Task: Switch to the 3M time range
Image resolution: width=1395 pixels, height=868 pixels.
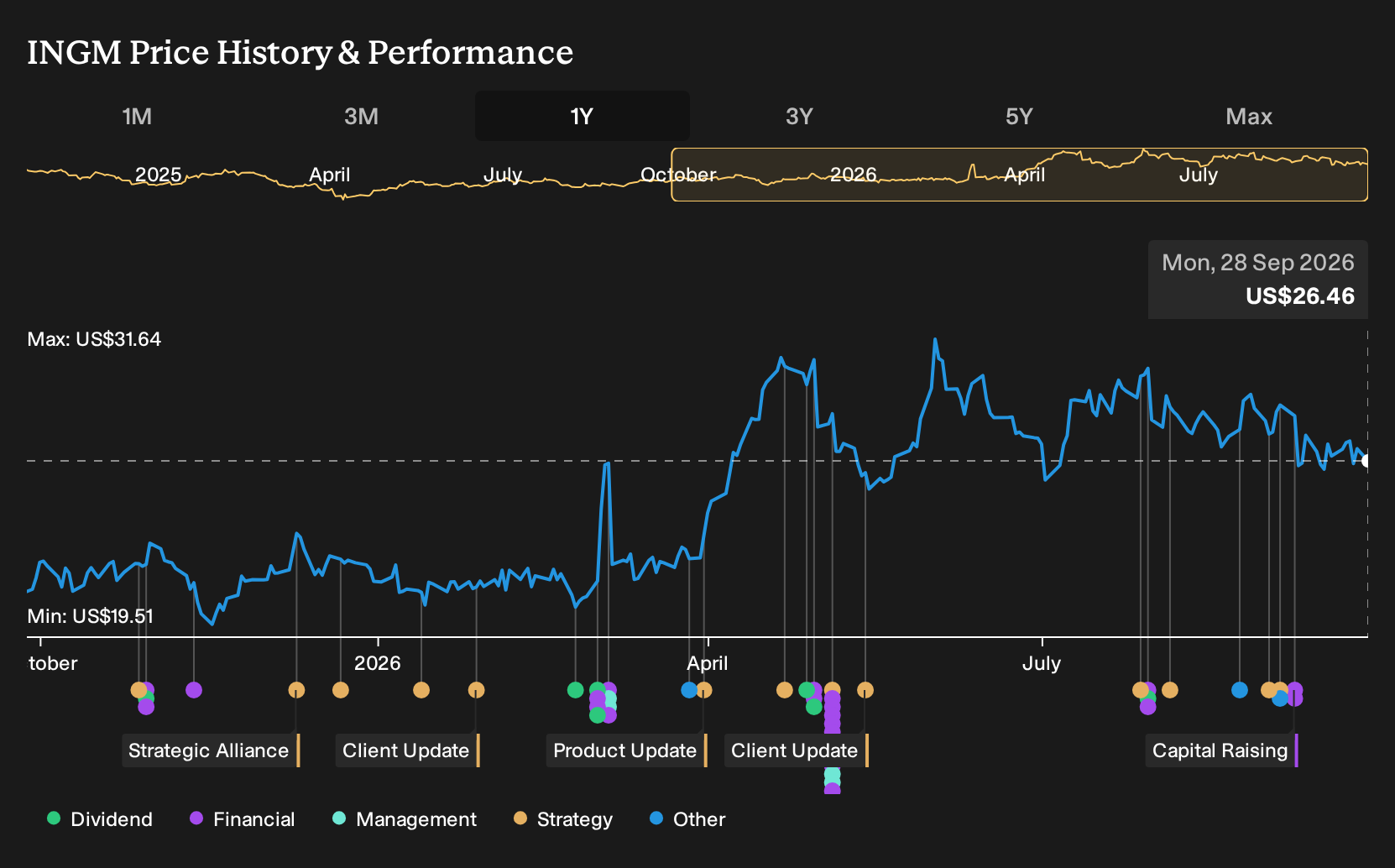Action: click(x=361, y=117)
